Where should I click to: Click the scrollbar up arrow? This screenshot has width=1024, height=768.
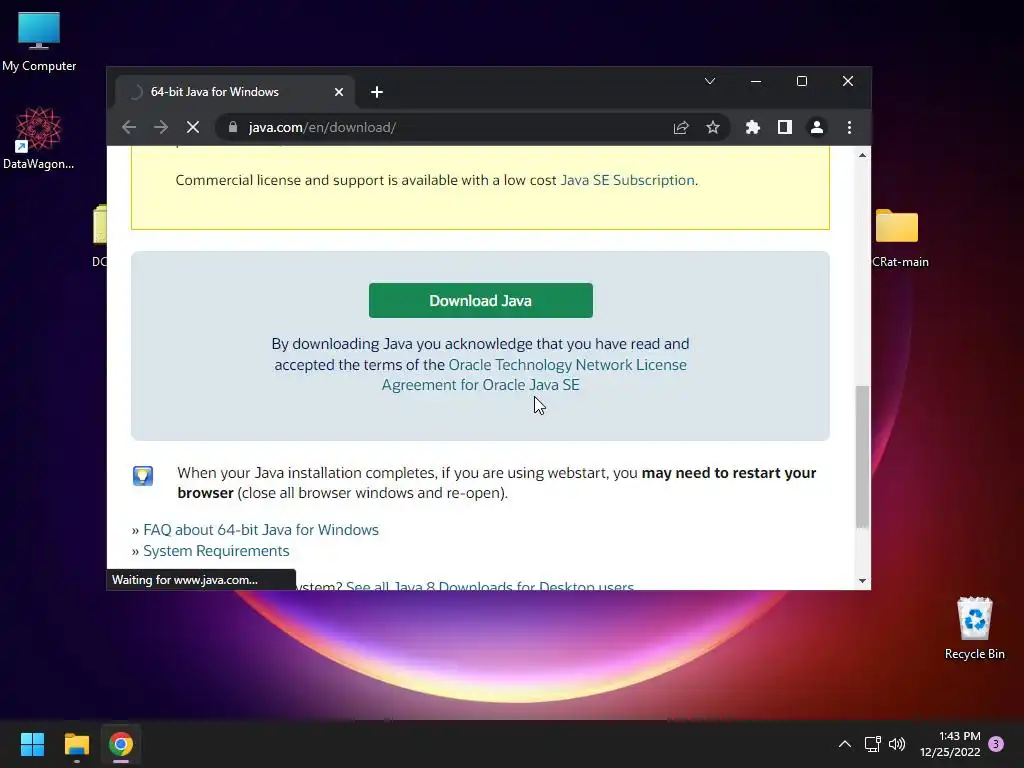863,155
